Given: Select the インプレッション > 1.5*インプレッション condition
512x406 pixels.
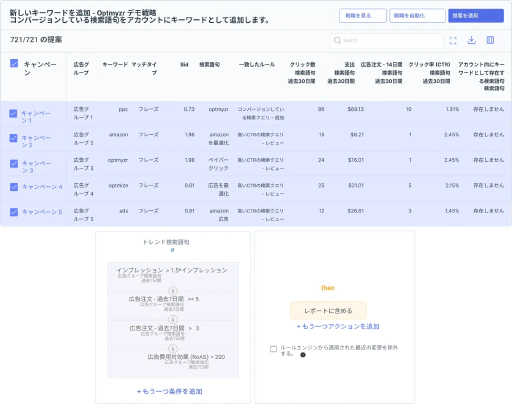Looking at the screenshot, I should point(173,277).
